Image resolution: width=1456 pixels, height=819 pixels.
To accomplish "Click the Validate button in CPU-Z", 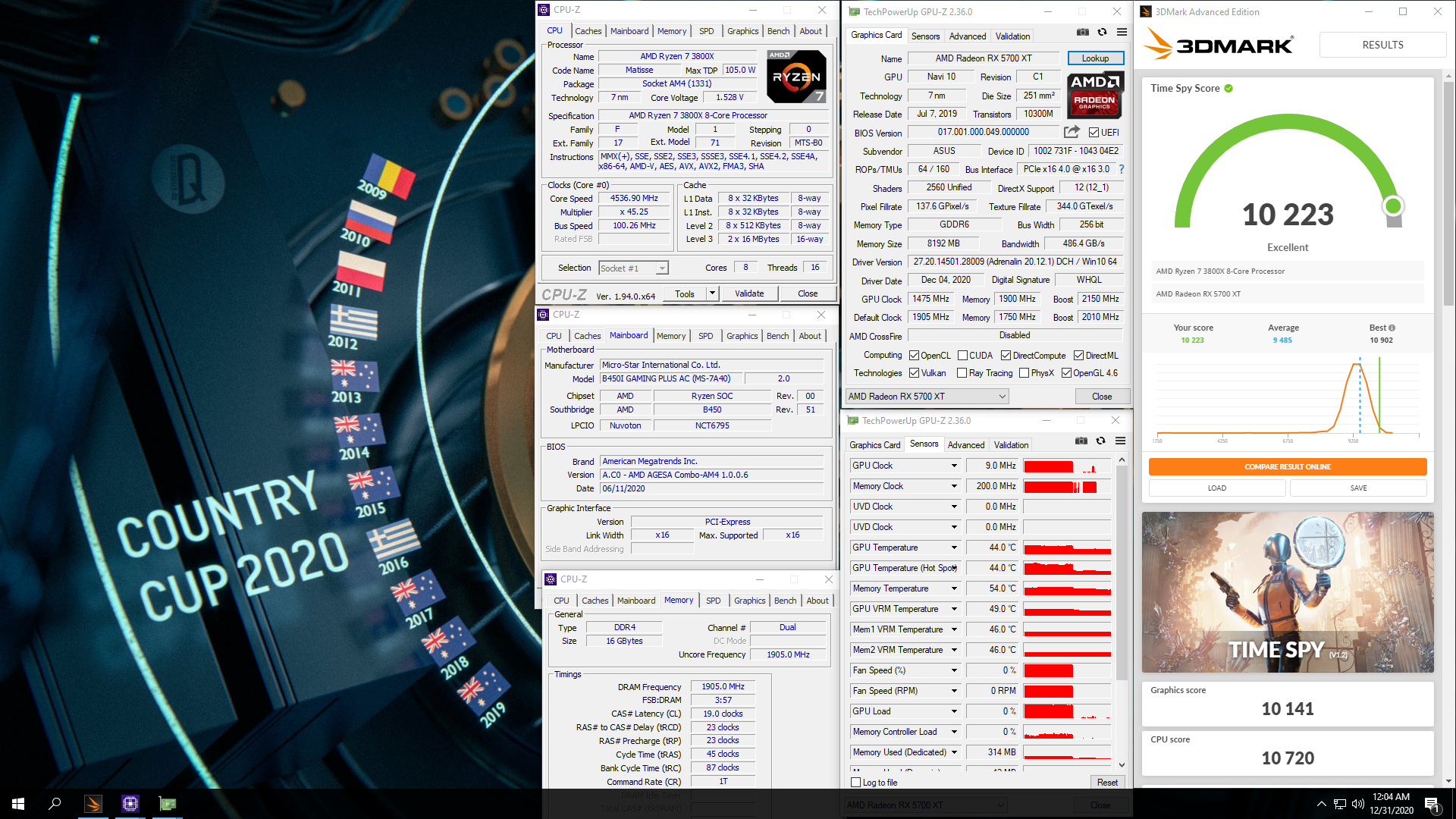I will 749,293.
